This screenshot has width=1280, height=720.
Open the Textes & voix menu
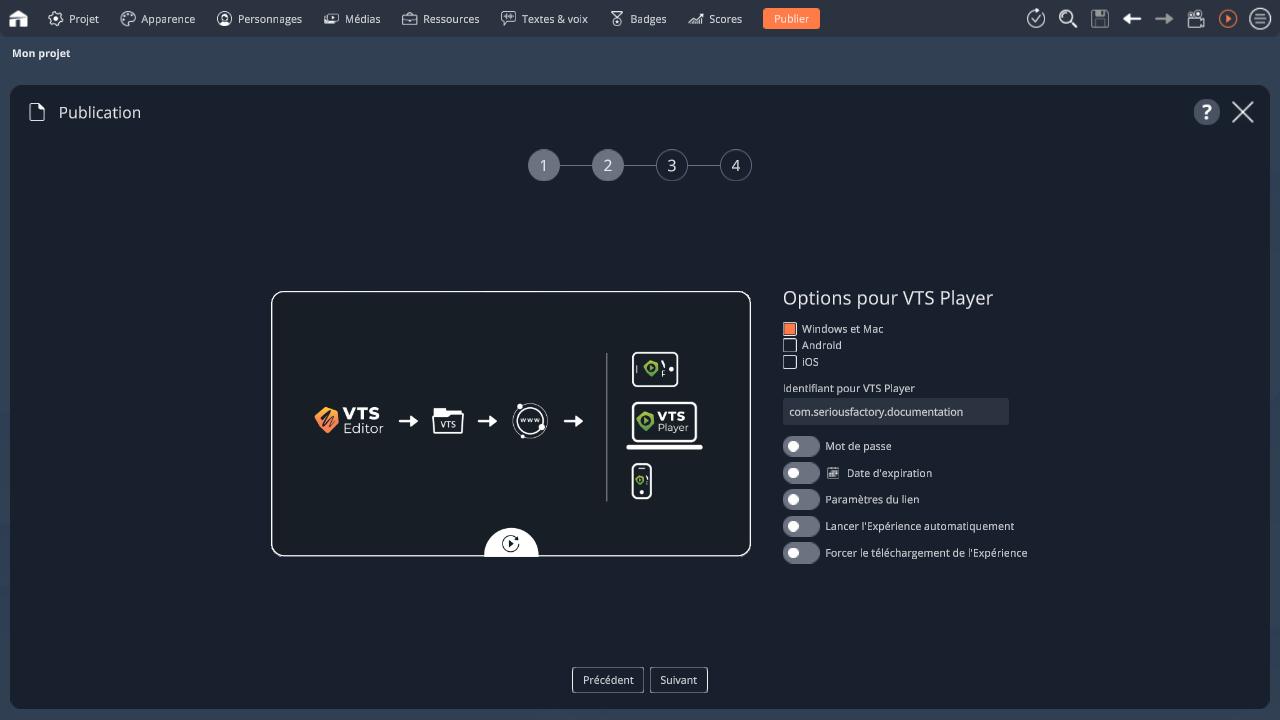point(544,18)
